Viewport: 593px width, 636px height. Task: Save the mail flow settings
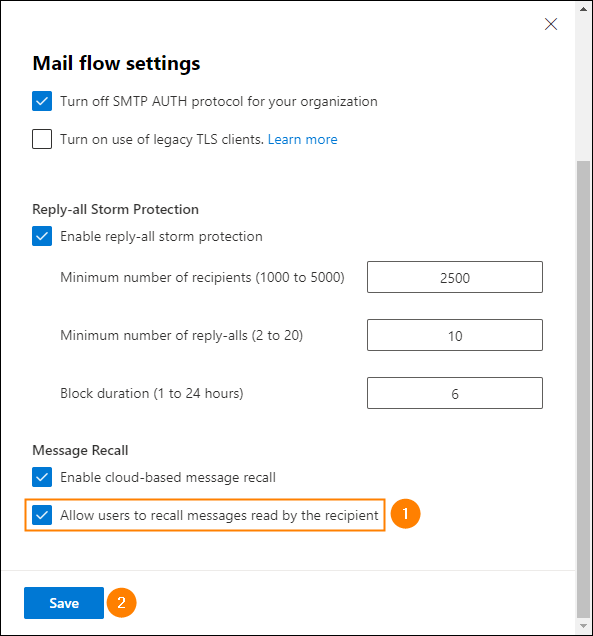tap(64, 603)
